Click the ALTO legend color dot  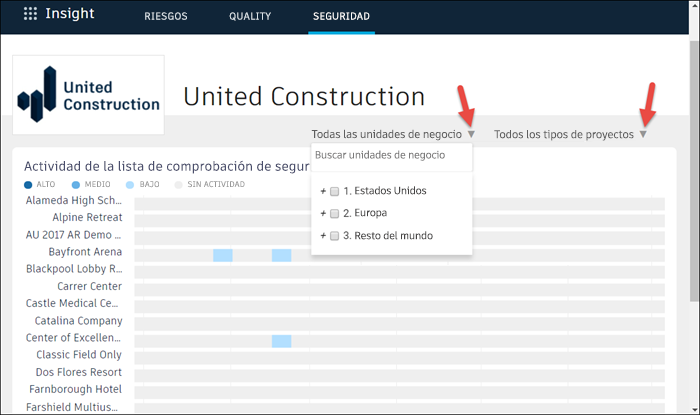pyautogui.click(x=28, y=185)
